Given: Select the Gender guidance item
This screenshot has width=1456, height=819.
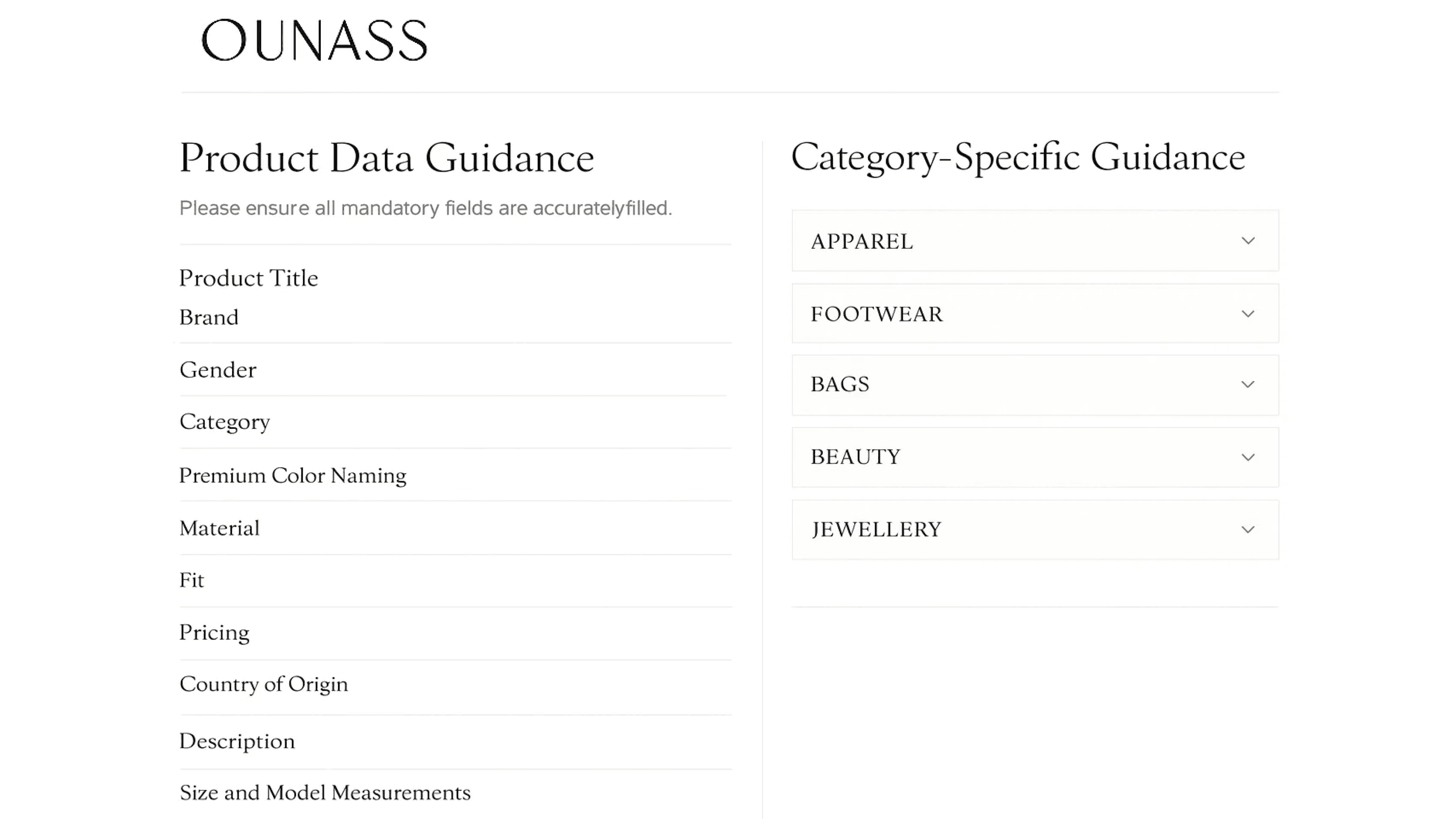Looking at the screenshot, I should pyautogui.click(x=218, y=370).
